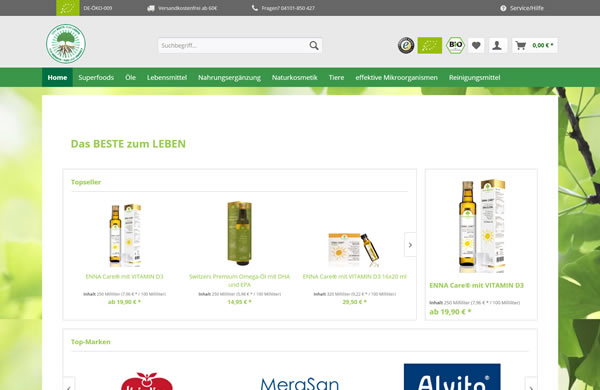Screen dimensions: 600x390
Task: Open the Naturkosmetik category
Action: [x=295, y=77]
